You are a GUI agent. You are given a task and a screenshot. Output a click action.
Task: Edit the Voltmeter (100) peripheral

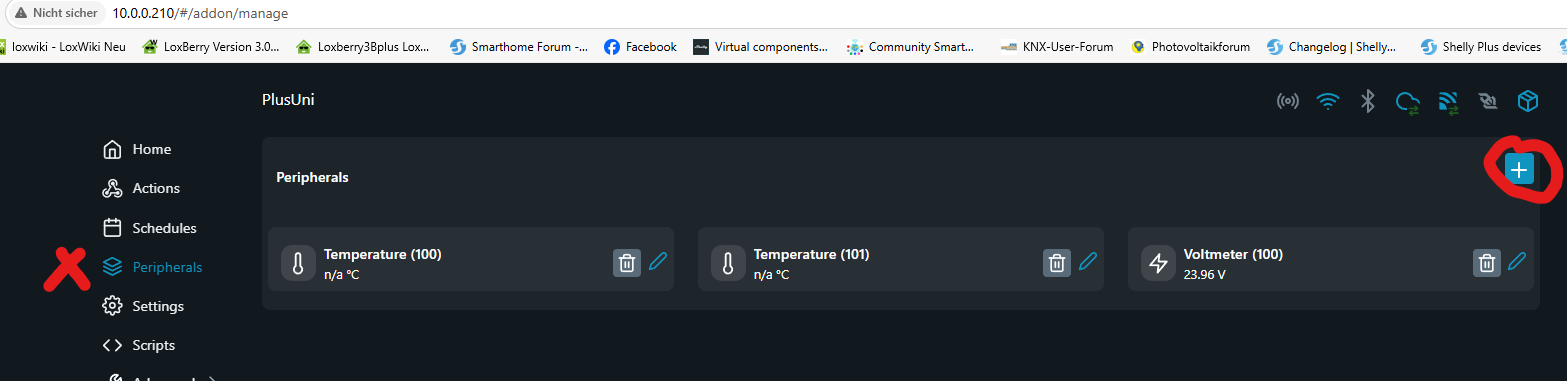pos(1517,262)
